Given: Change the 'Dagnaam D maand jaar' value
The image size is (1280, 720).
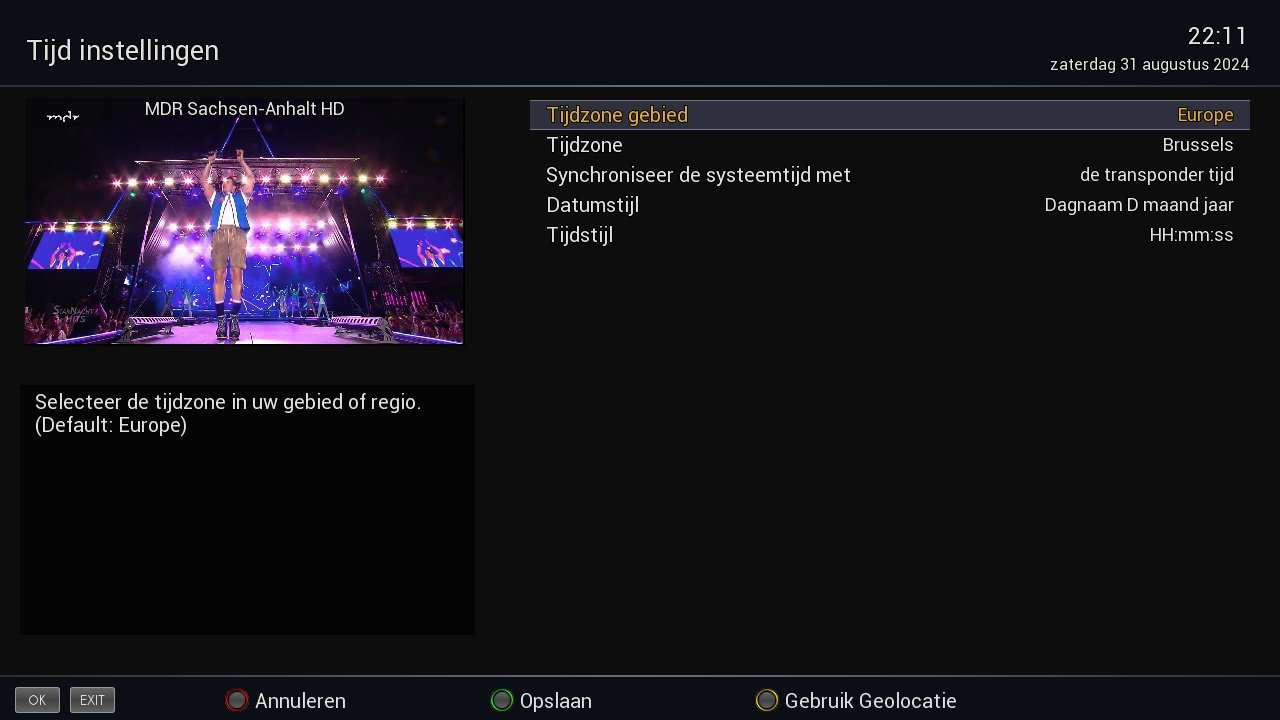Looking at the screenshot, I should 1138,205.
